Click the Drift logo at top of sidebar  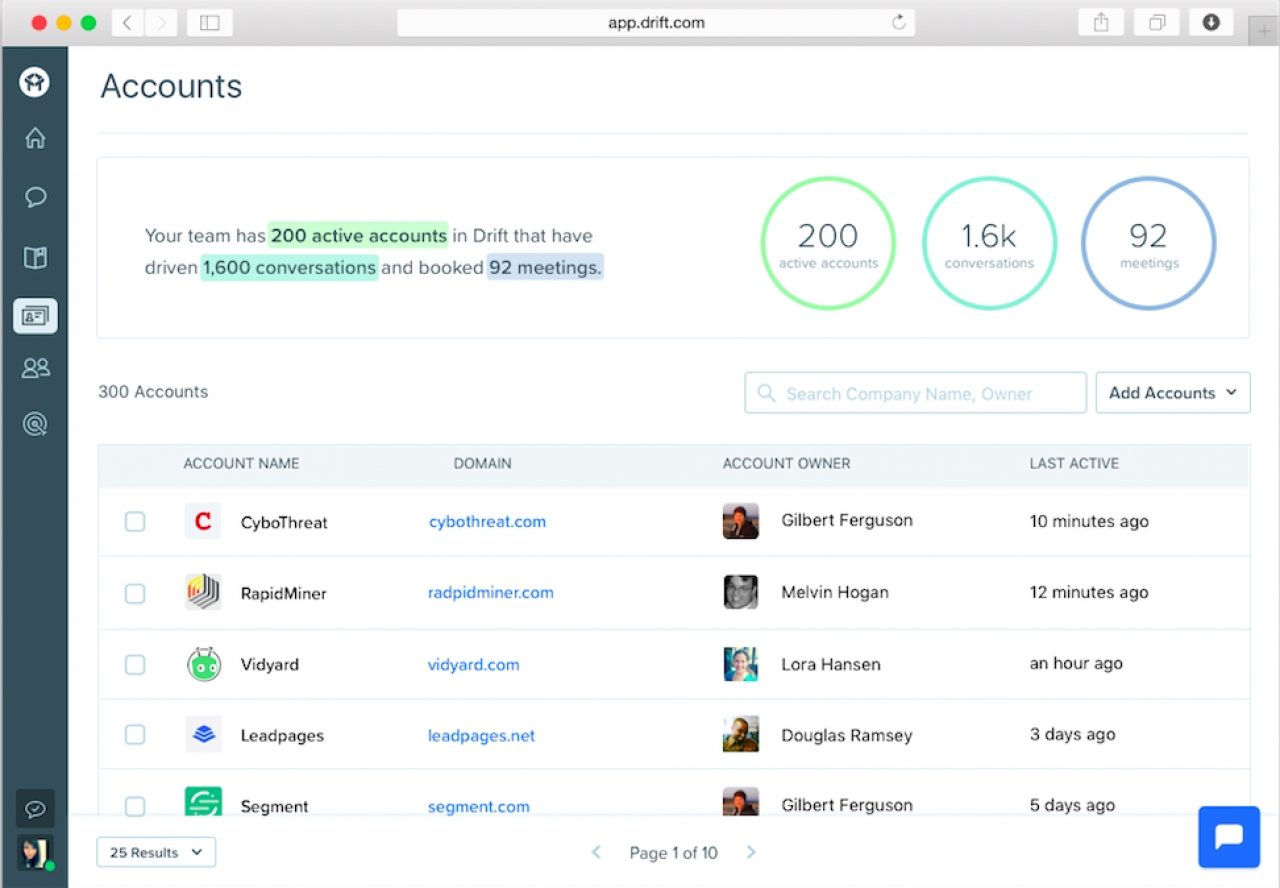point(35,82)
